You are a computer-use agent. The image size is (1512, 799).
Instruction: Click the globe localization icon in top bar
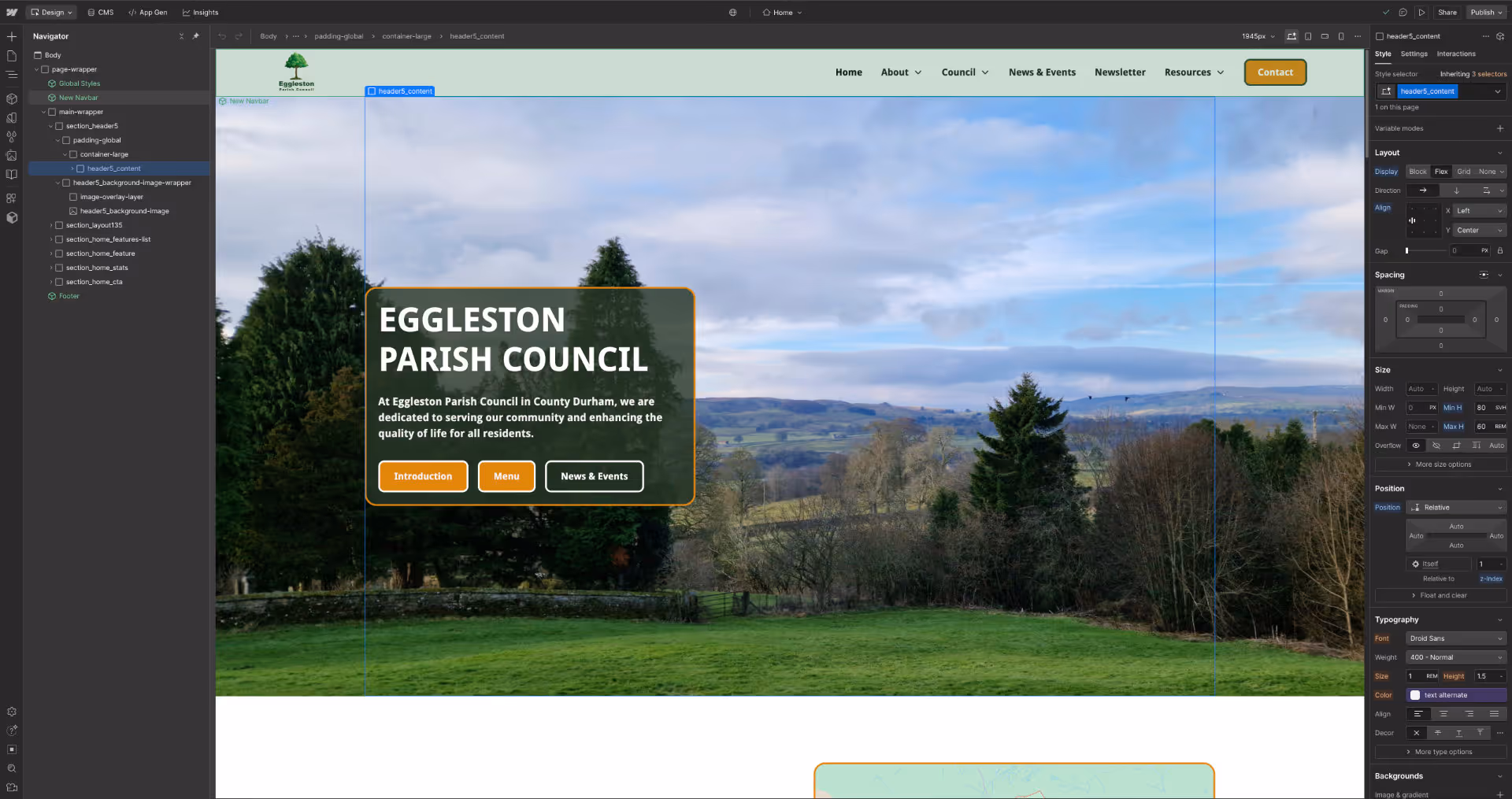(732, 13)
